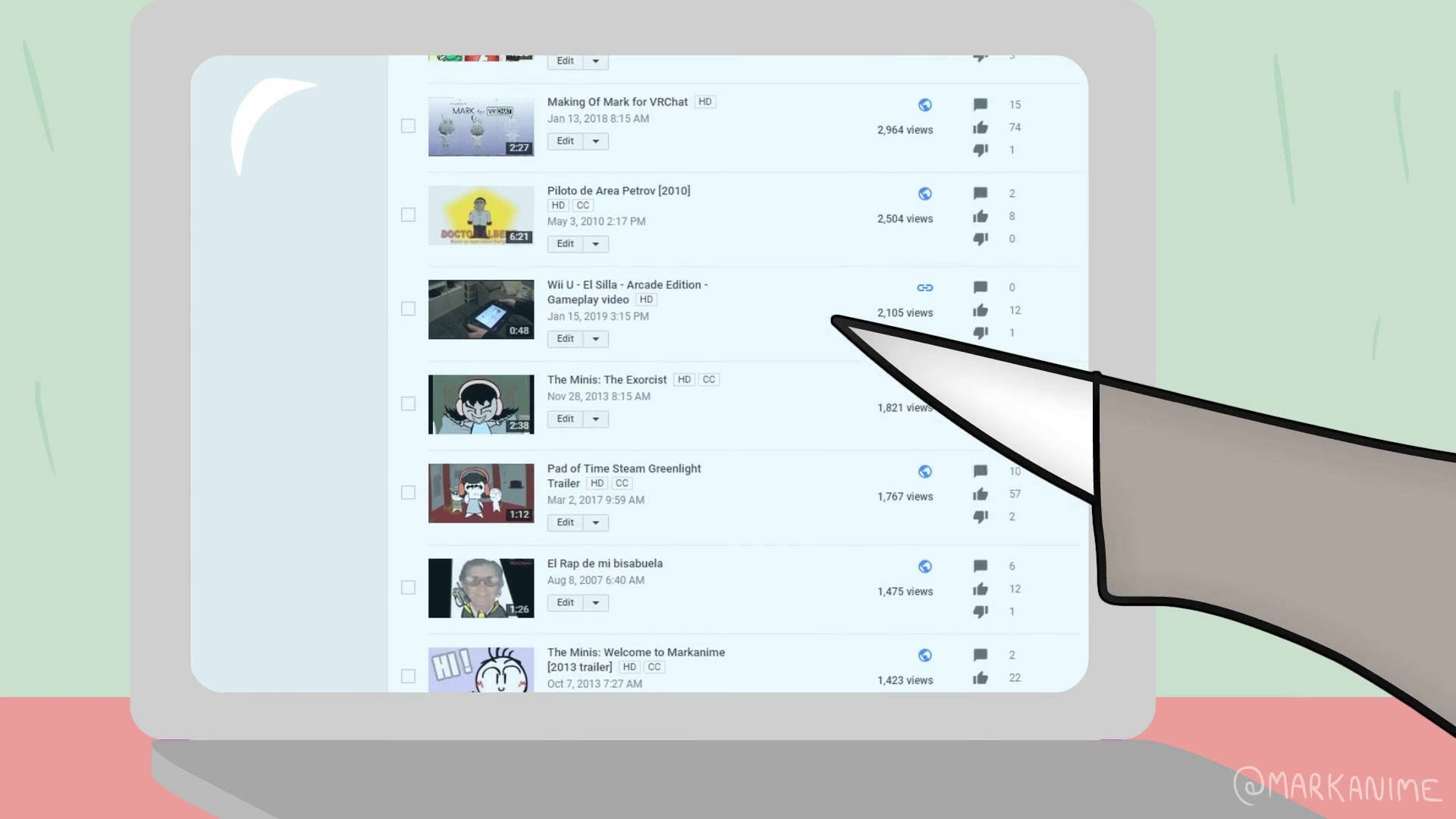Click thumbs-down icon for Pad of Time Trailer

(980, 517)
